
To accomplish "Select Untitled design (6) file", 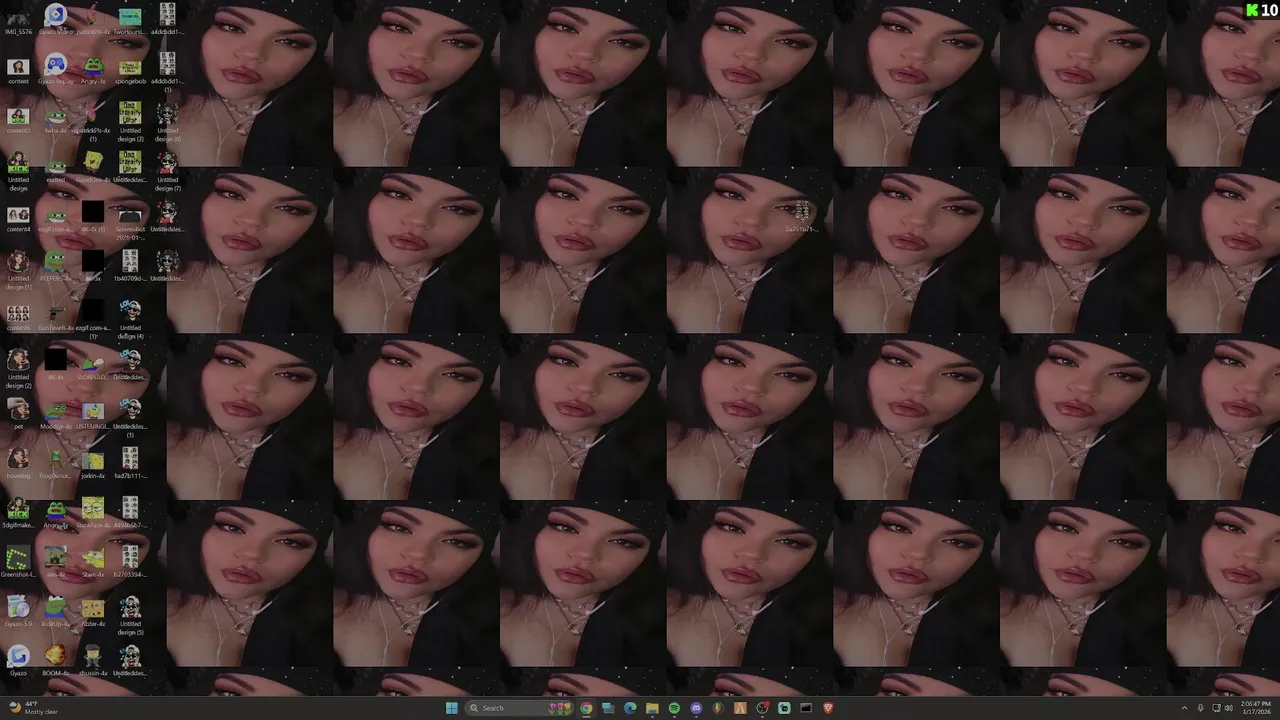I will (167, 120).
